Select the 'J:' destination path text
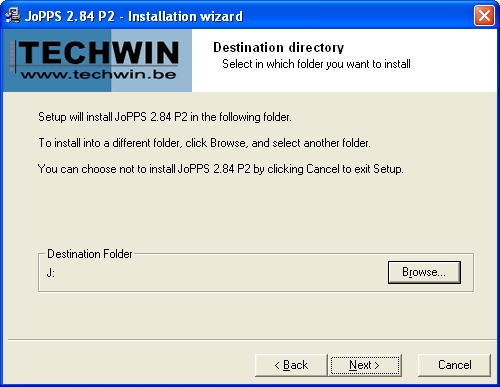The height and width of the screenshot is (387, 500). click(x=51, y=273)
